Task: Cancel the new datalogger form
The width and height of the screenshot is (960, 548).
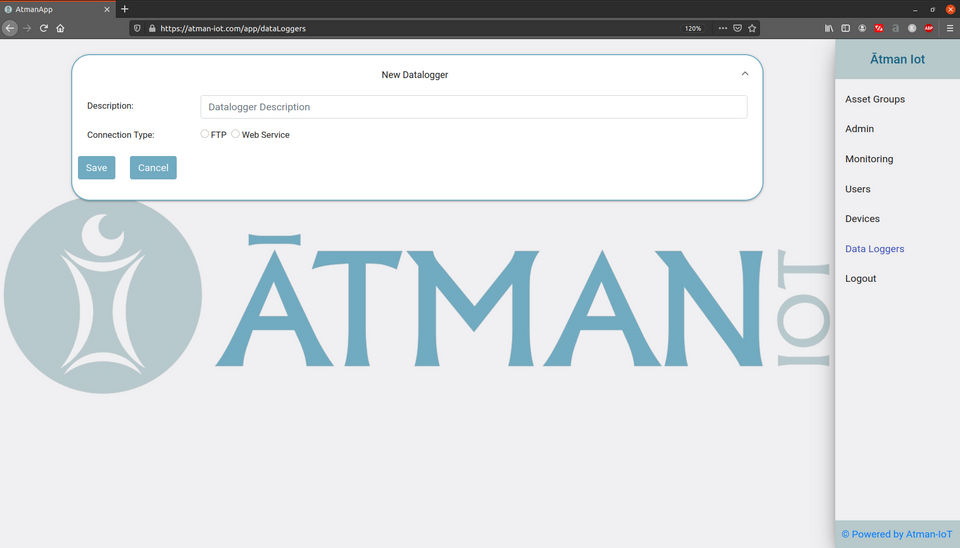Action: point(153,168)
